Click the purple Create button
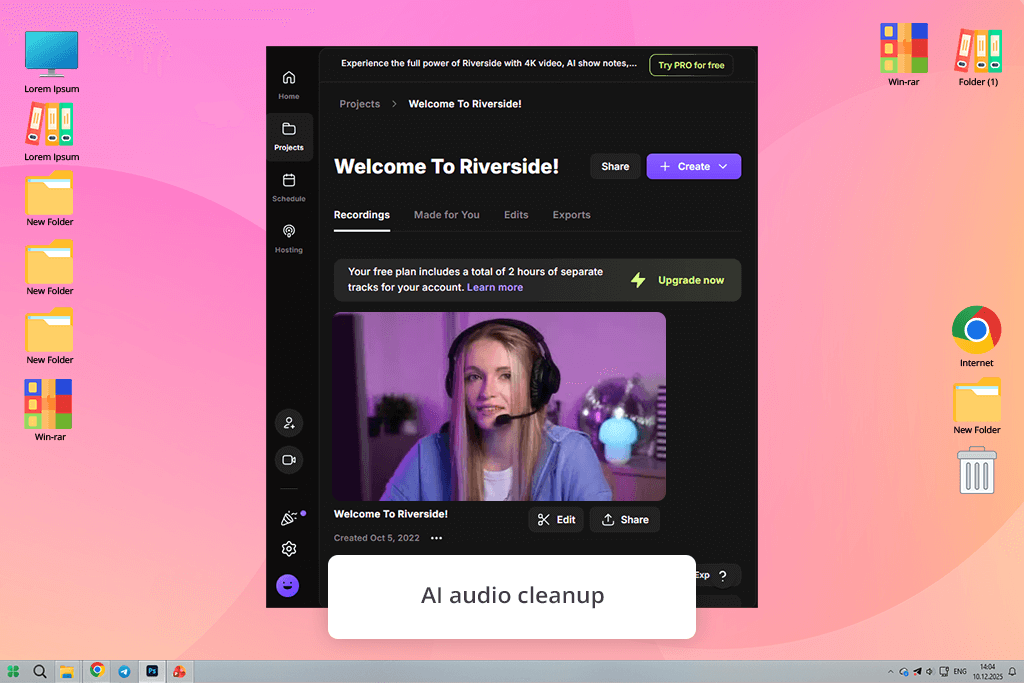 click(694, 167)
